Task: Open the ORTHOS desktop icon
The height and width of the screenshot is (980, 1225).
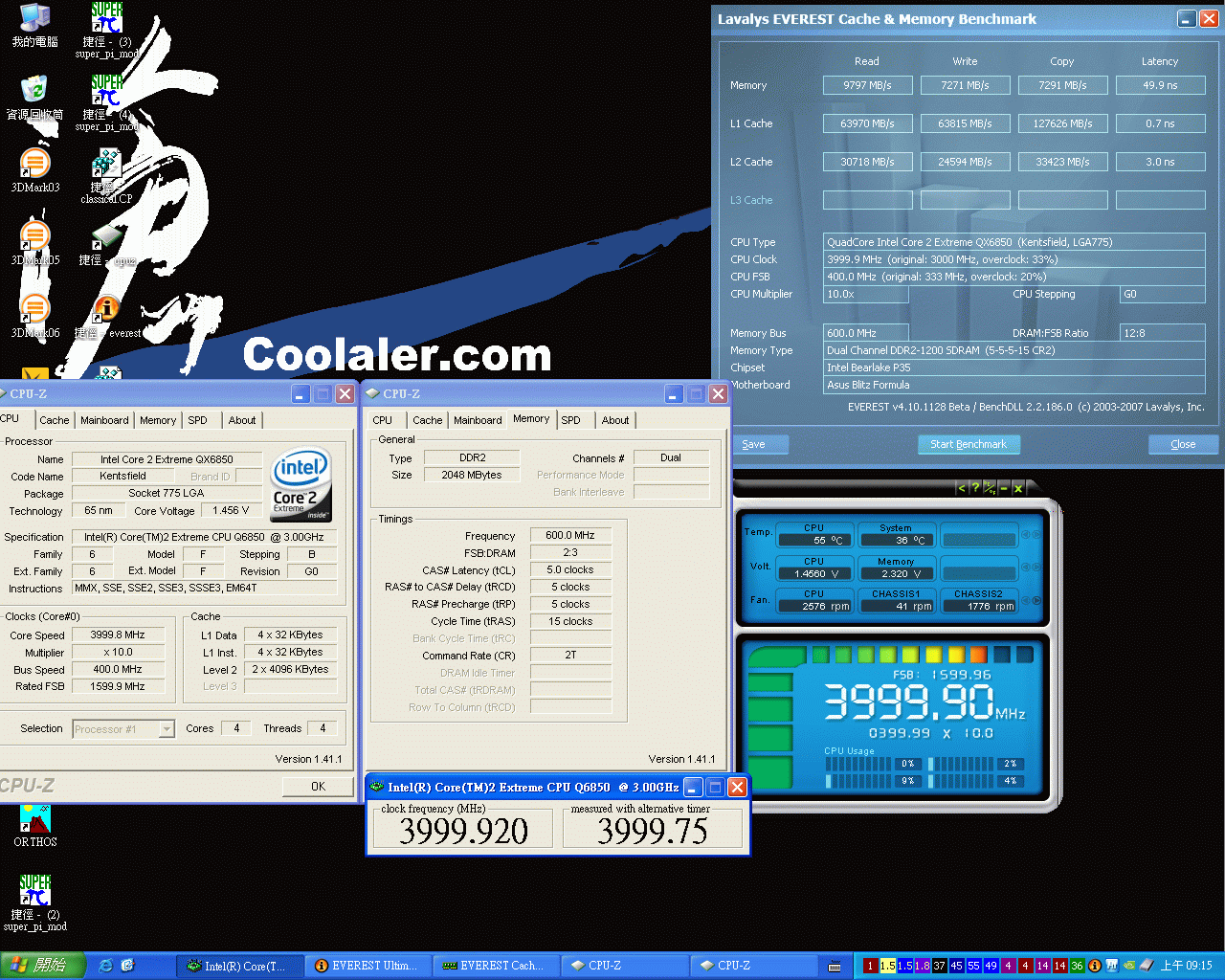Action: (35, 825)
